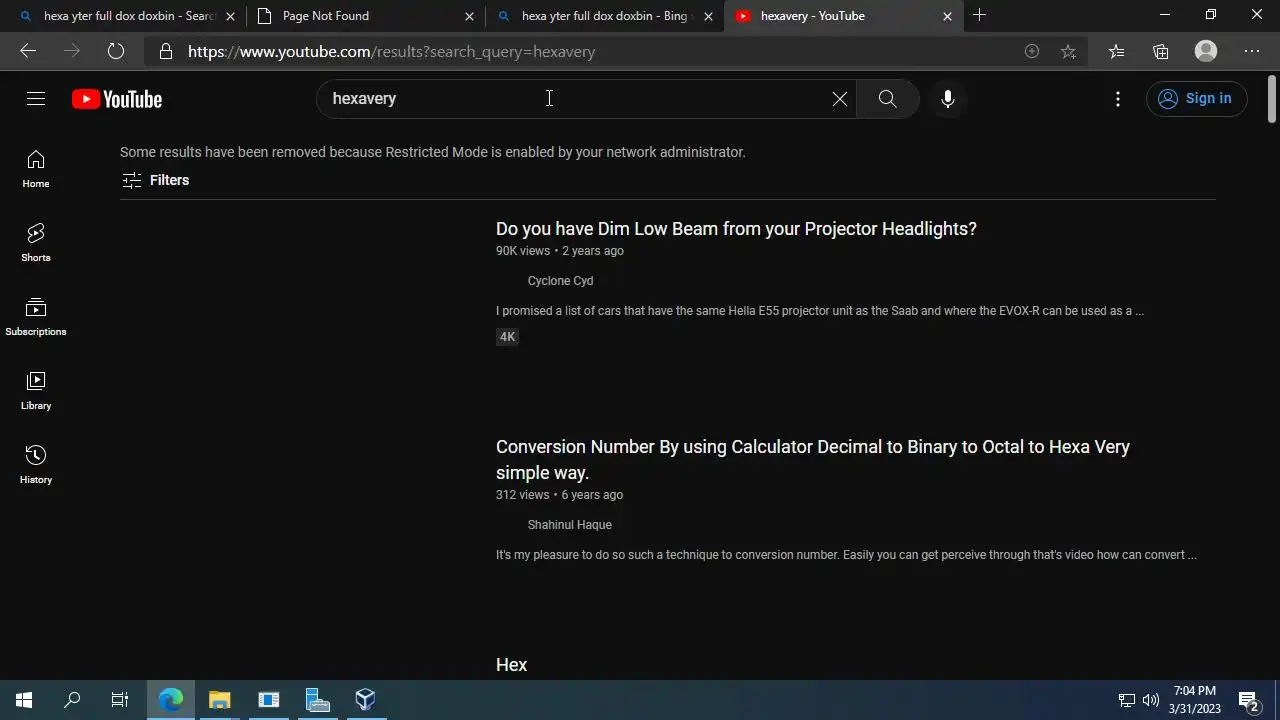Open search Filters
The image size is (1280, 720).
tap(156, 180)
